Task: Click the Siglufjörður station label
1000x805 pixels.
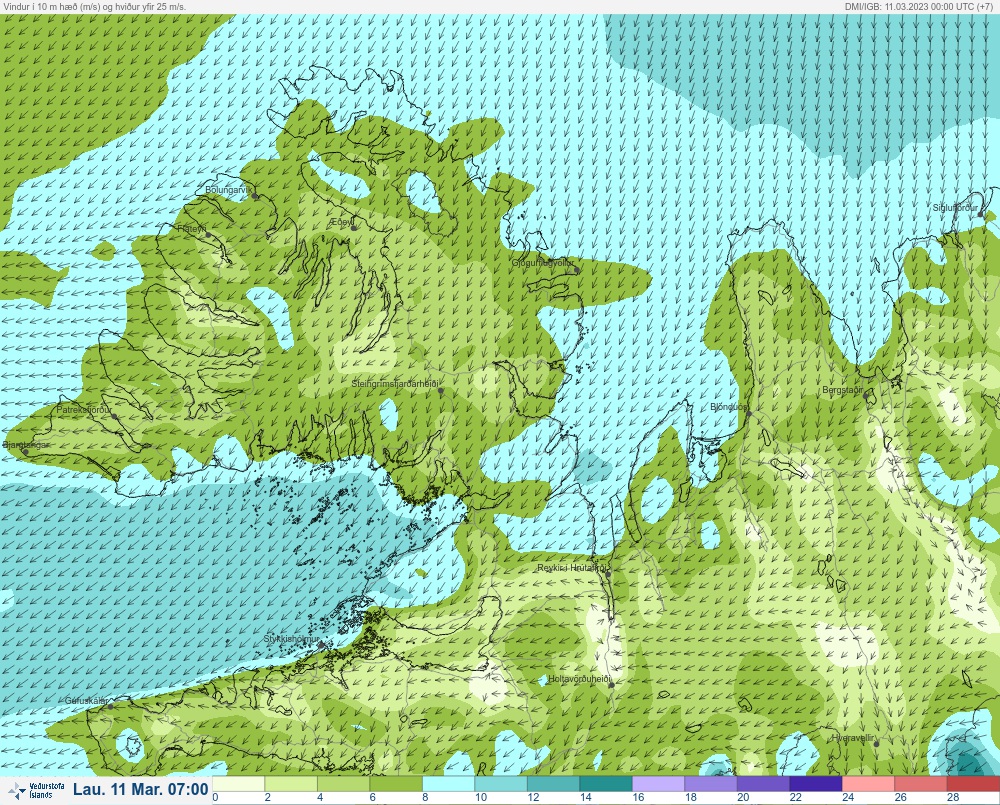Action: click(x=955, y=208)
